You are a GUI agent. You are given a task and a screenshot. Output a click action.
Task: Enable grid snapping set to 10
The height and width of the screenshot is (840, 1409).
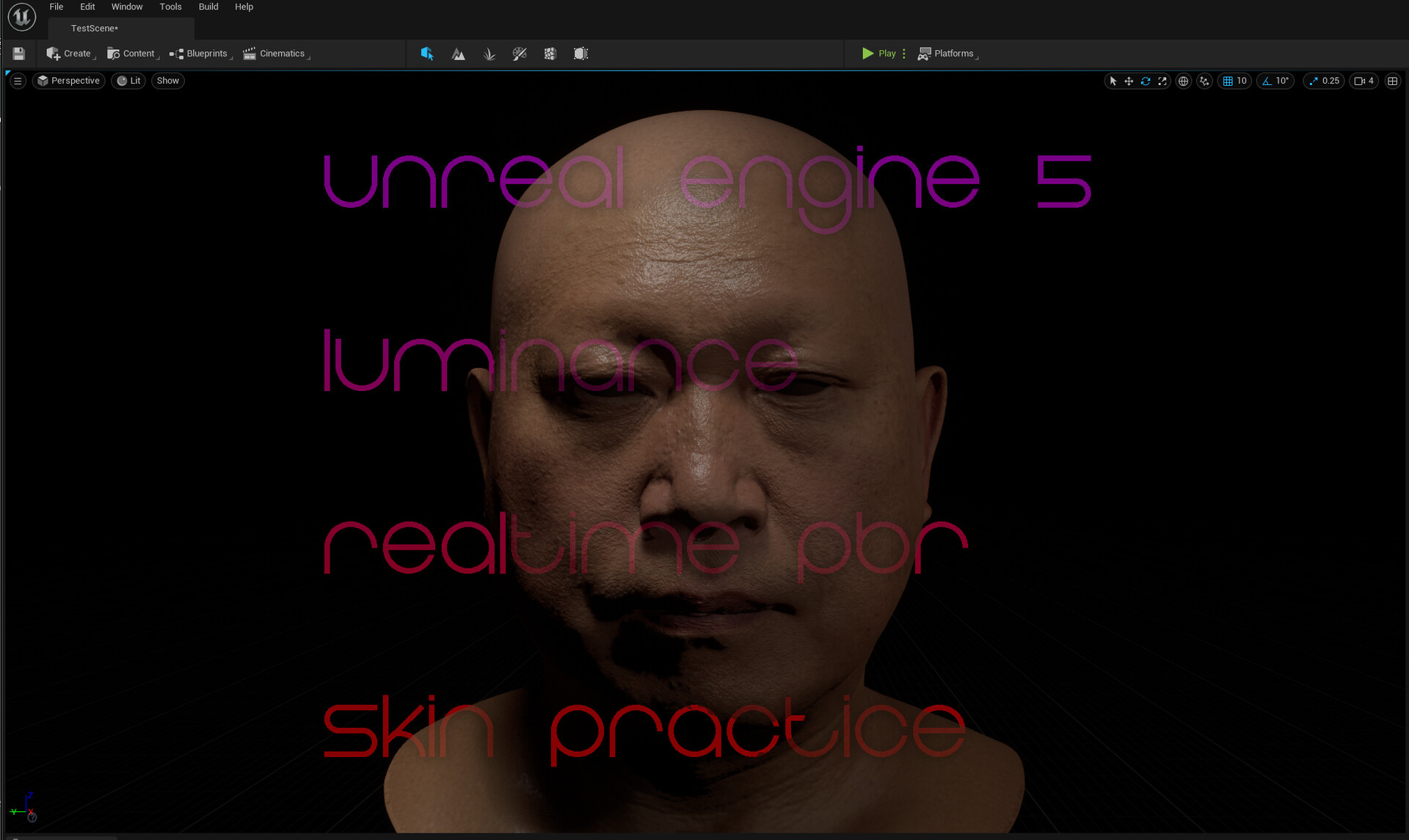(x=1234, y=81)
